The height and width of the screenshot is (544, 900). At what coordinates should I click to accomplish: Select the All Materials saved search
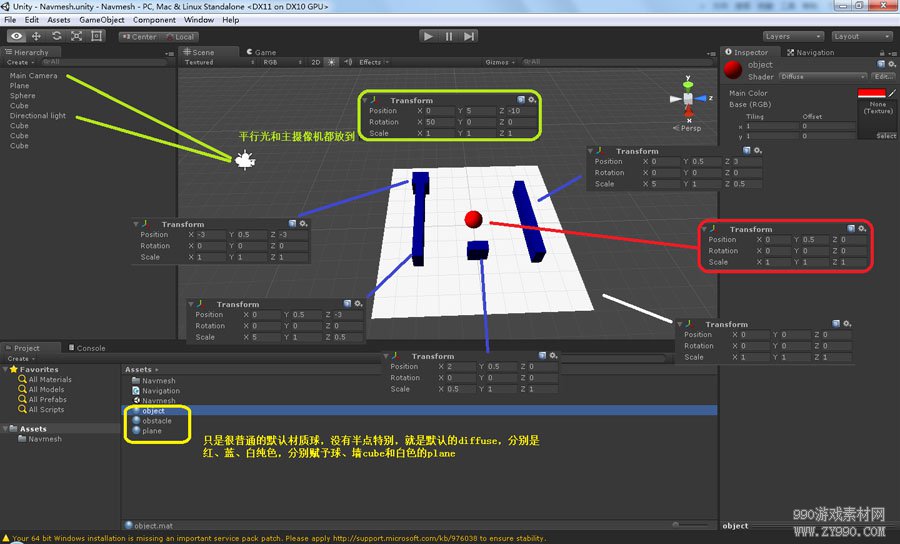click(45, 379)
